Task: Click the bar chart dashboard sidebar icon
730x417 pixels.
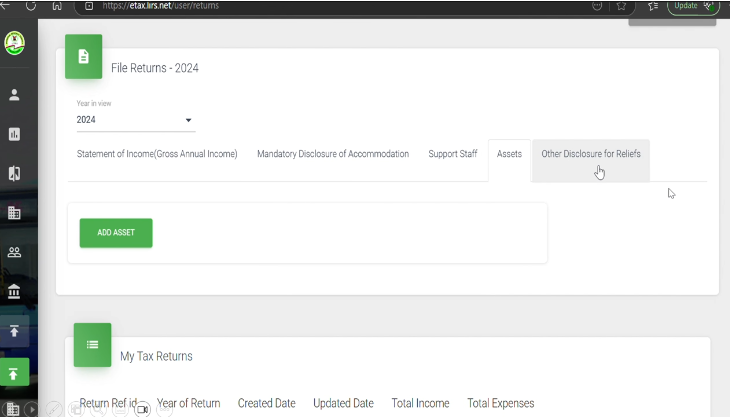Action: (x=14, y=134)
